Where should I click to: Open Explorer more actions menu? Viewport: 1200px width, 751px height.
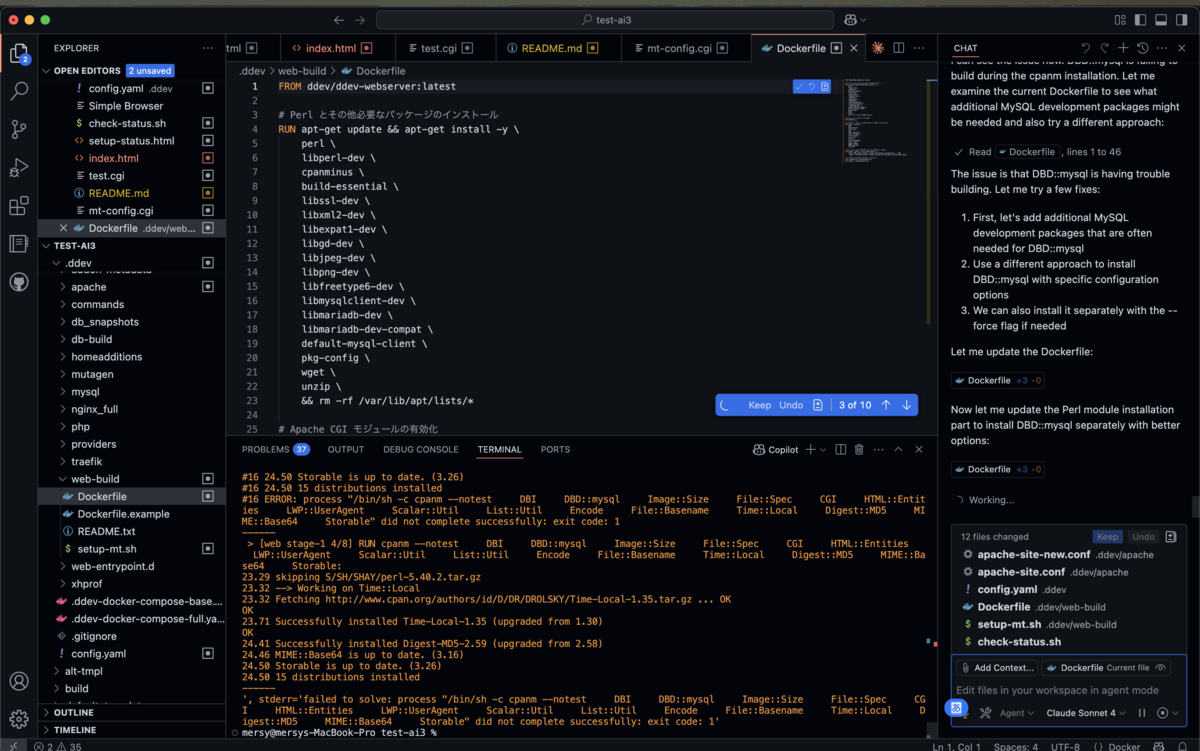click(x=208, y=48)
